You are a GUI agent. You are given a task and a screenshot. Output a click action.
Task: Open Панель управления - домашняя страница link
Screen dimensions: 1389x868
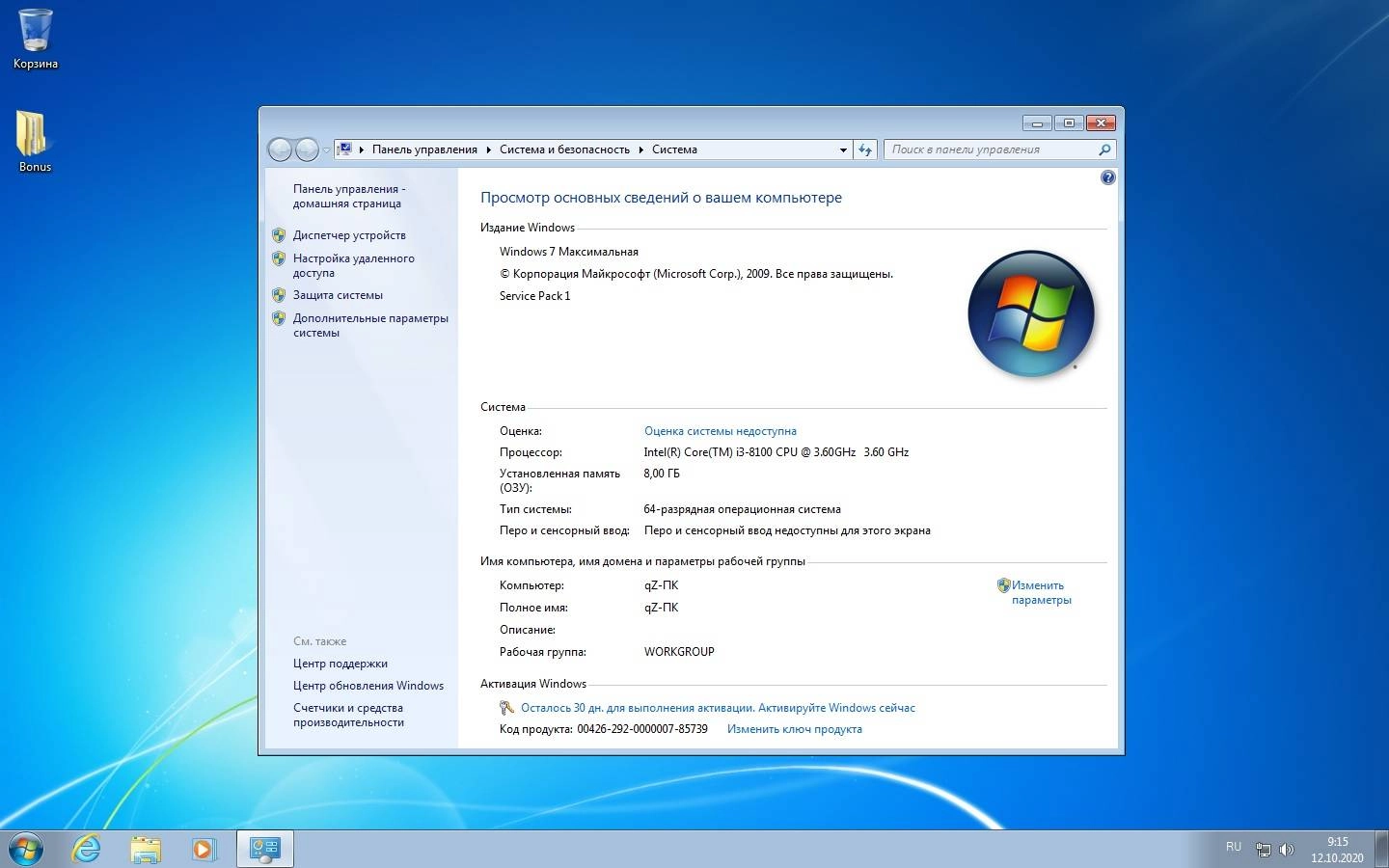pyautogui.click(x=349, y=196)
